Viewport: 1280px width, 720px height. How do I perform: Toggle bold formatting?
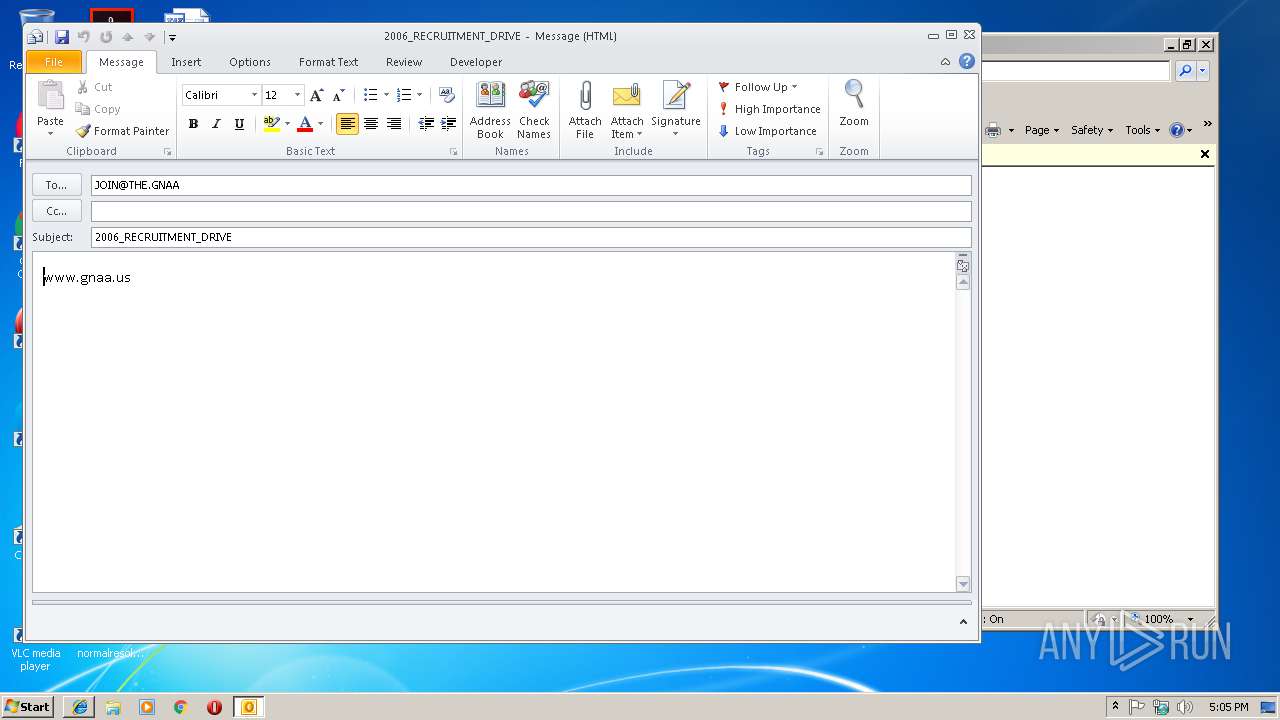(193, 124)
